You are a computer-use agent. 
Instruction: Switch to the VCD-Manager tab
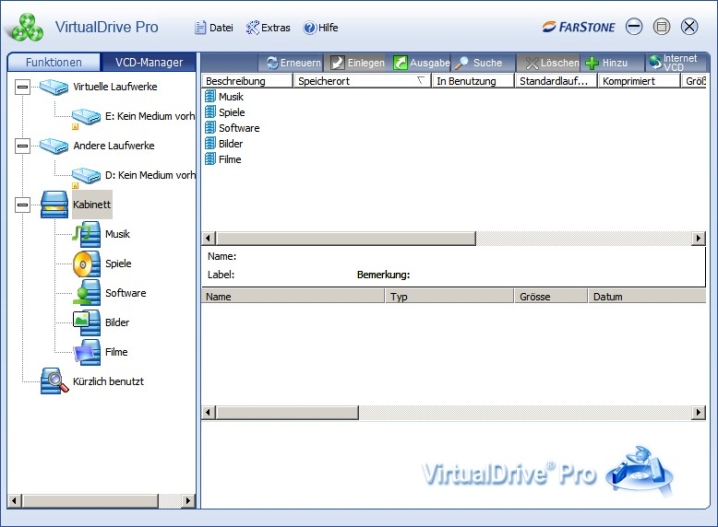click(x=149, y=62)
